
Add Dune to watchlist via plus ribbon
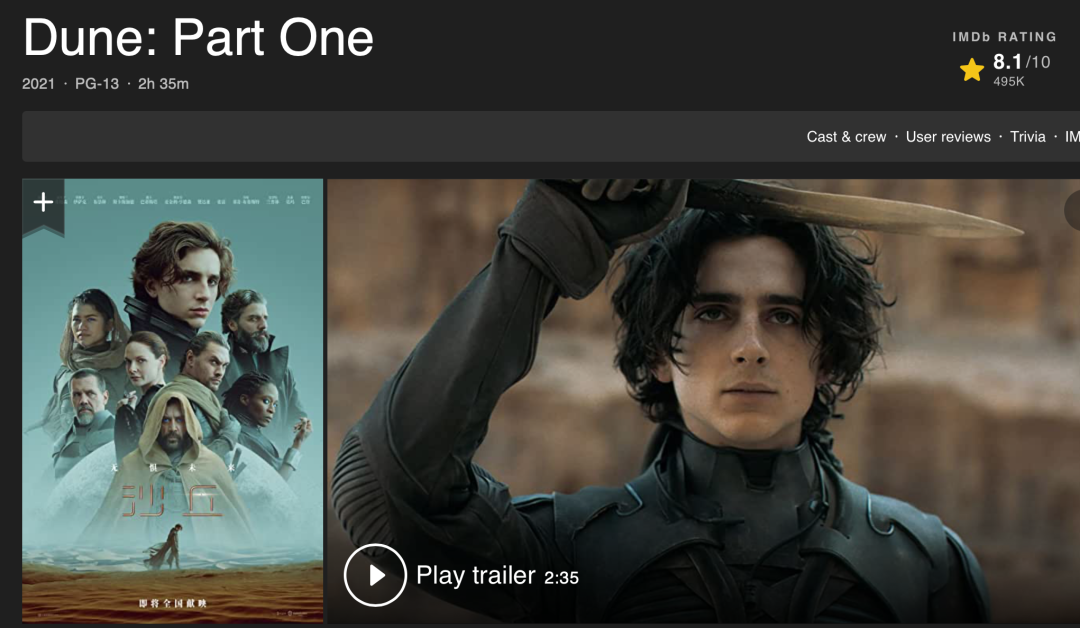coord(43,204)
